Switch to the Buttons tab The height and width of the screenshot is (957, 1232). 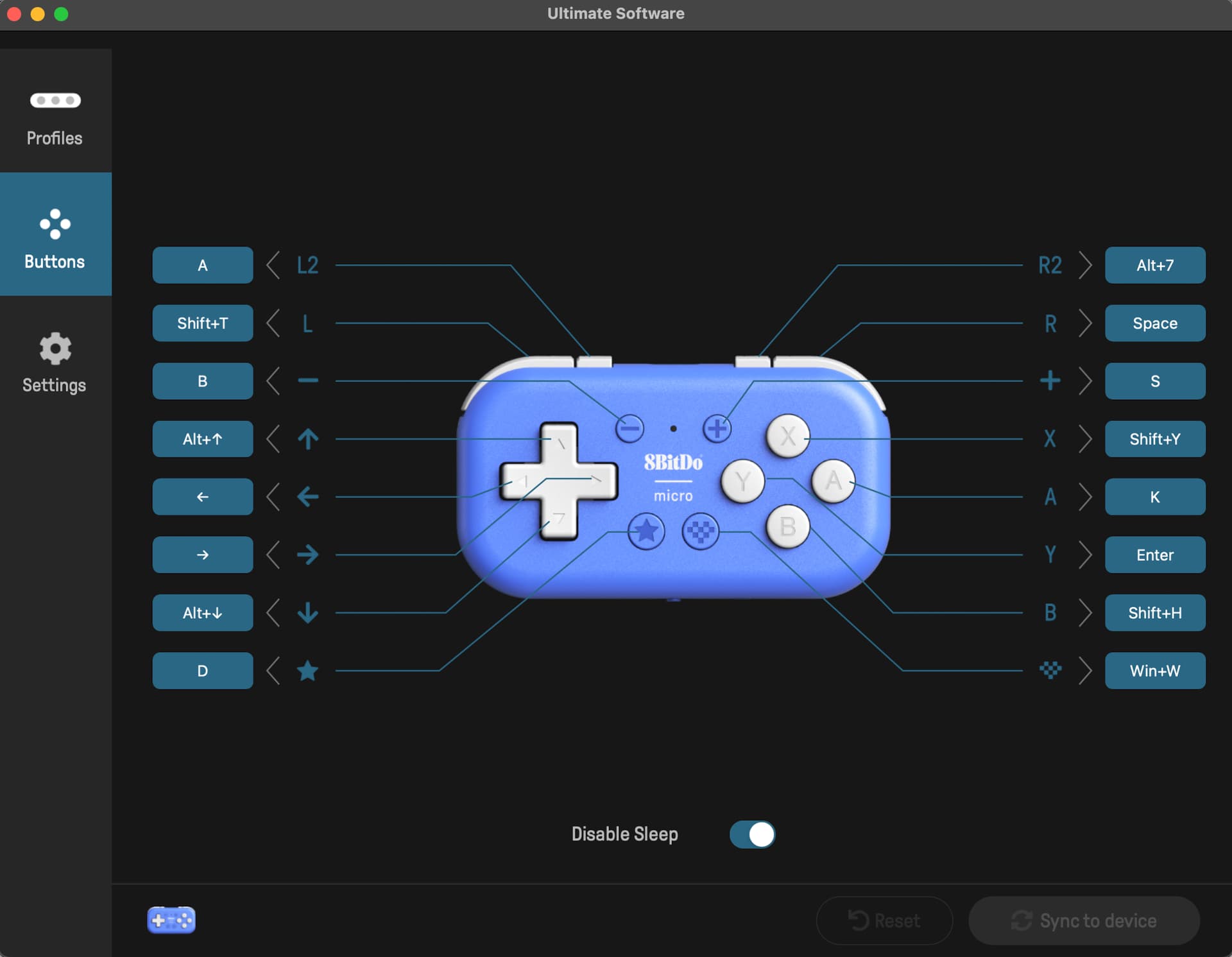click(55, 239)
